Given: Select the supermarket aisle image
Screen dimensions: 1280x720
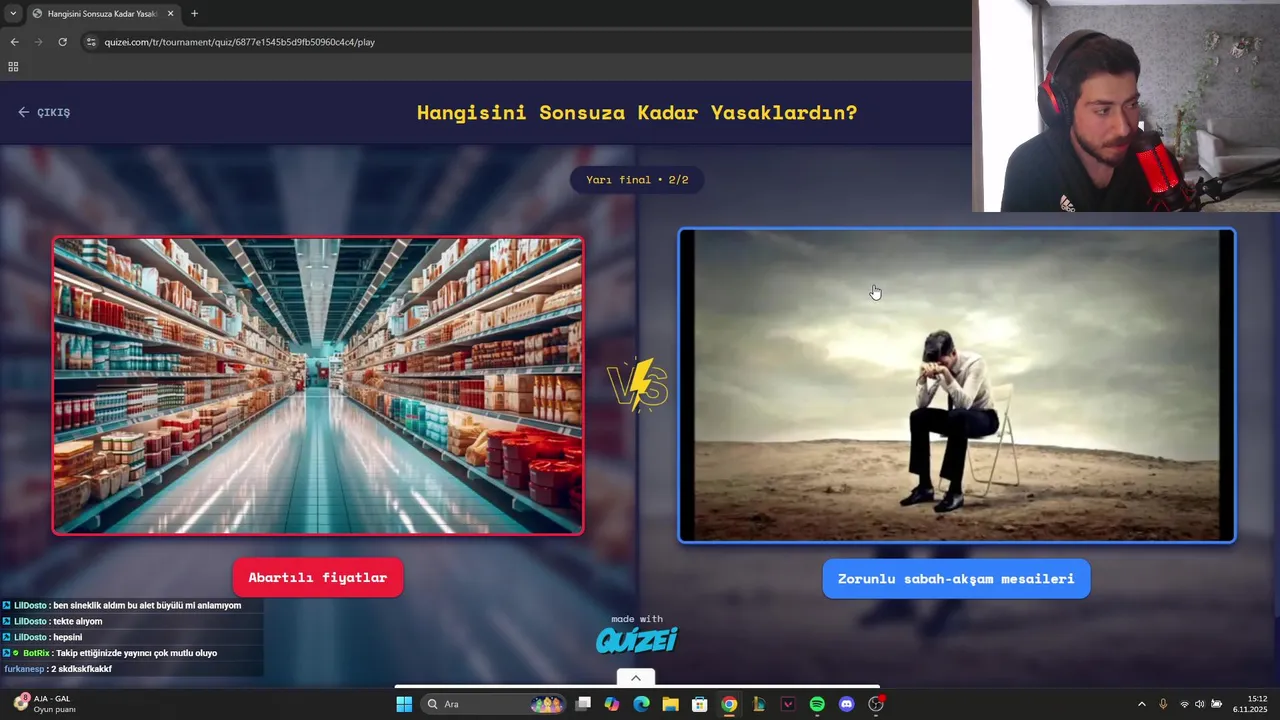Looking at the screenshot, I should (x=318, y=386).
